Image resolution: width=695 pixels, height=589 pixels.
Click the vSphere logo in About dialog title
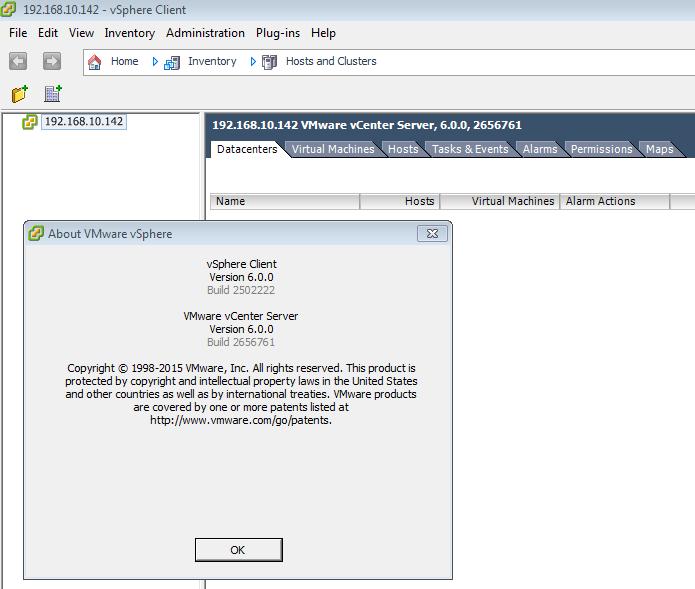tap(36, 233)
